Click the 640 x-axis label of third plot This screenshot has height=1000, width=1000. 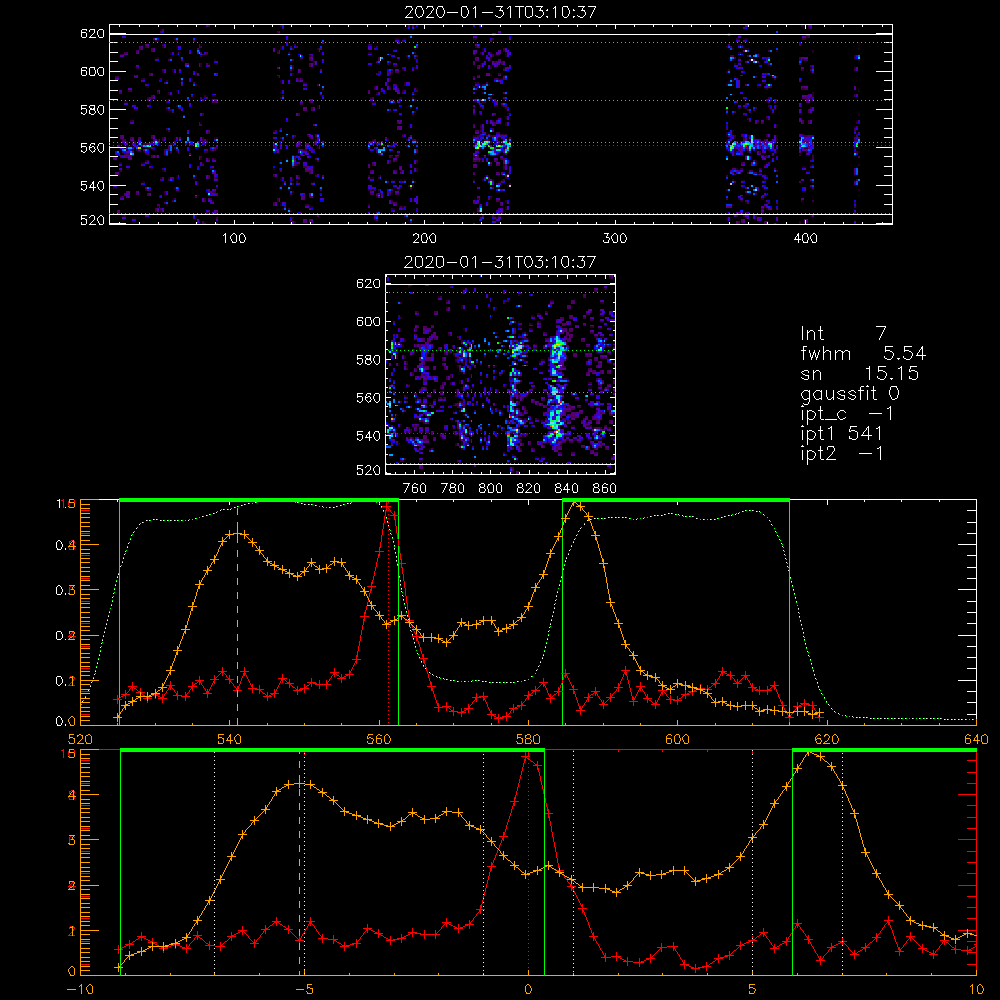click(x=976, y=739)
